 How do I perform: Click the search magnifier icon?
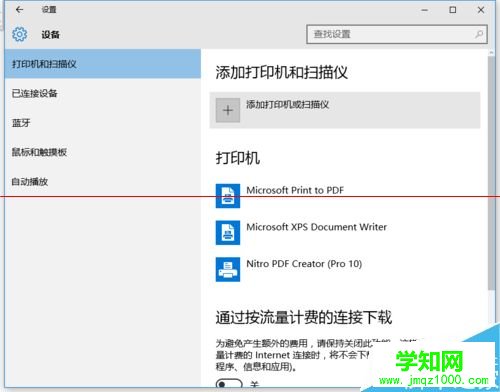(x=479, y=34)
